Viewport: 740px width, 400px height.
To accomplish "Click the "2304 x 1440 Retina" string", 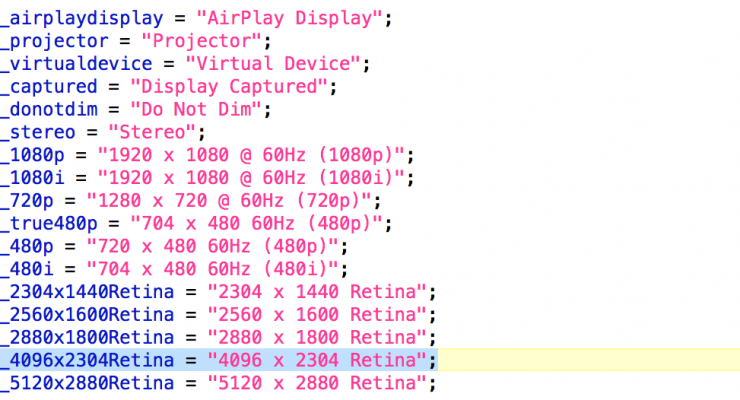I will [318, 292].
